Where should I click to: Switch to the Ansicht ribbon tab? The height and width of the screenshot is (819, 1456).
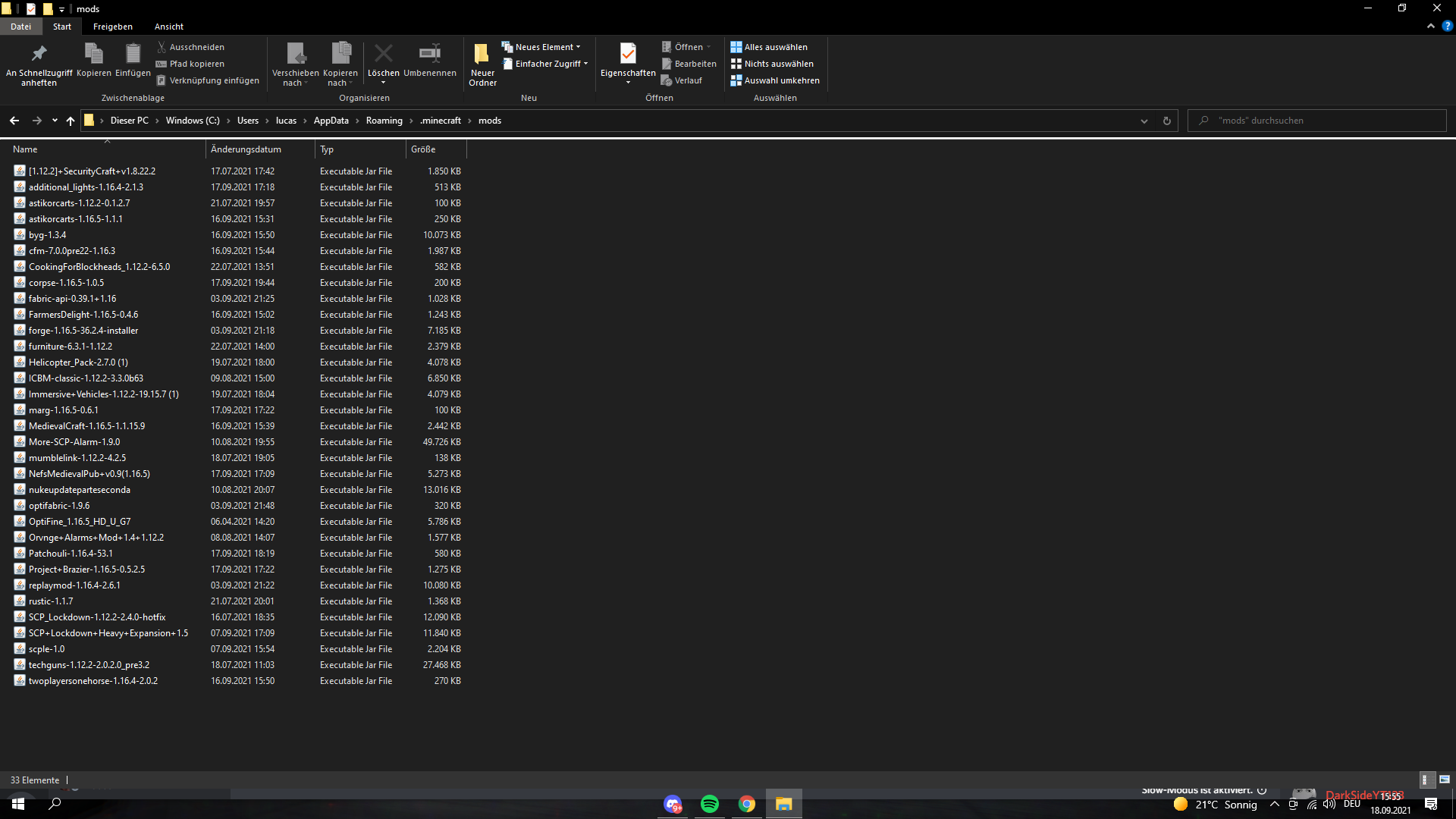(169, 27)
